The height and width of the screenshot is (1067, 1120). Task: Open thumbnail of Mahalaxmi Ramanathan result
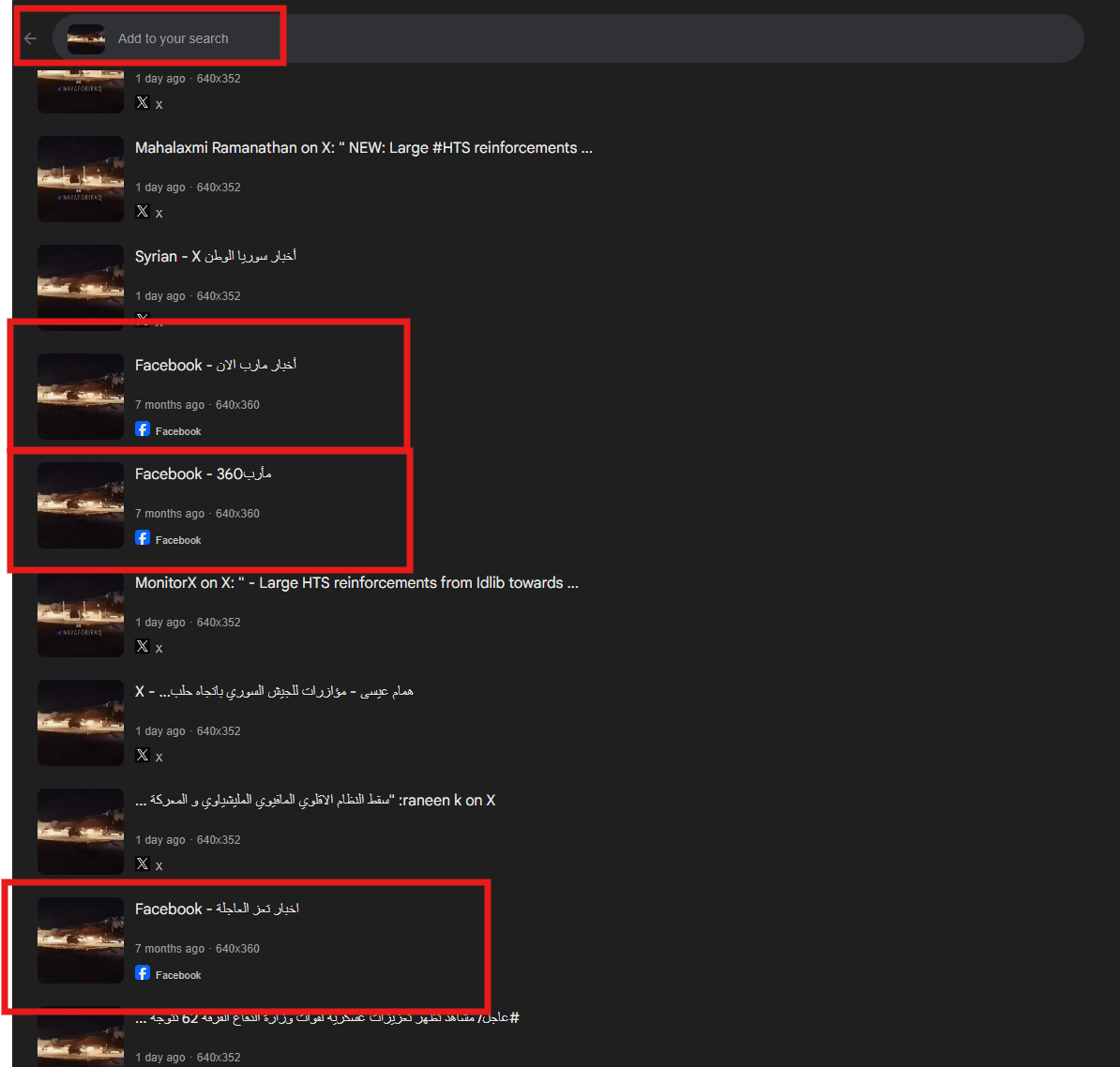81,179
